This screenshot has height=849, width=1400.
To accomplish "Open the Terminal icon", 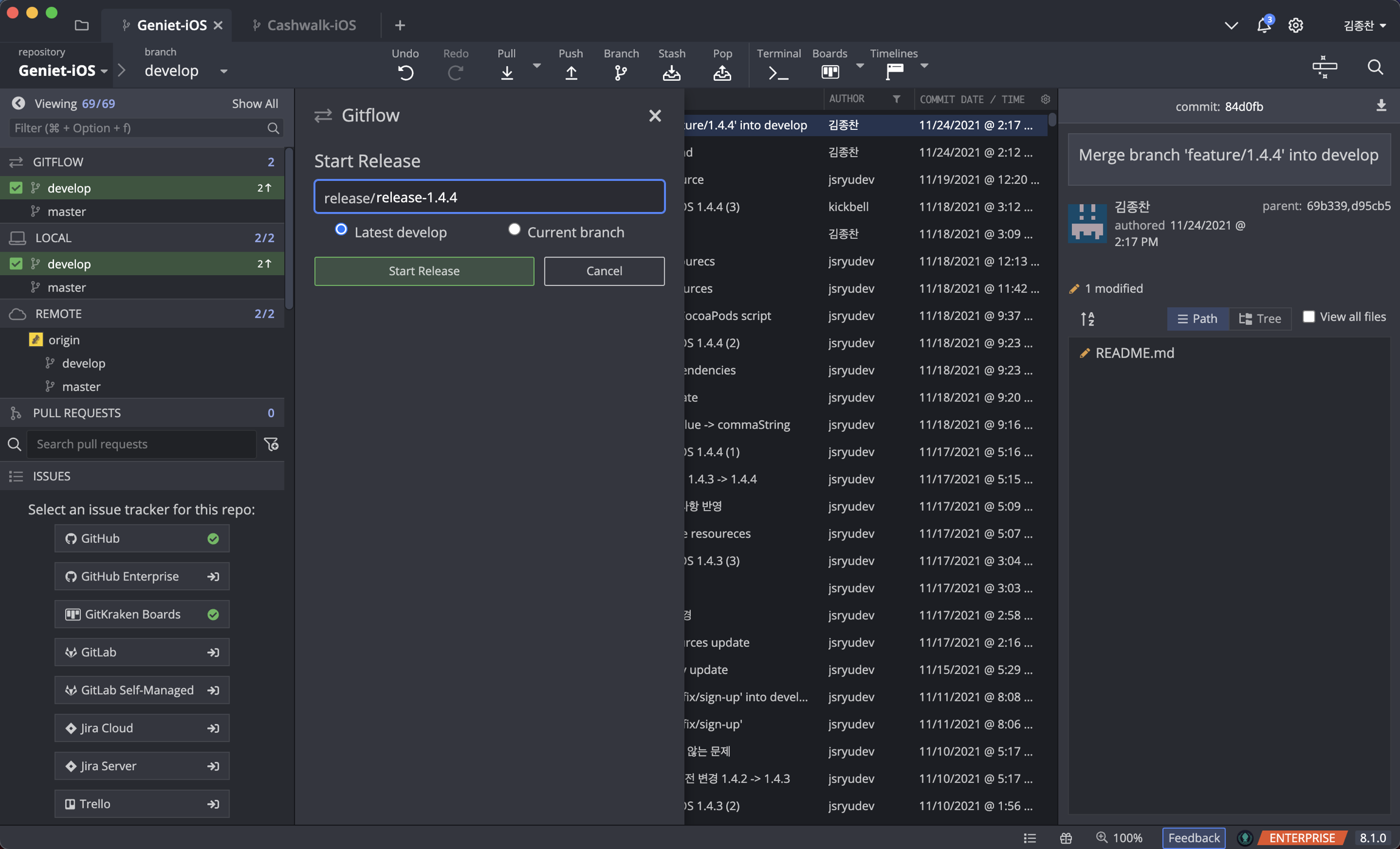I will click(x=778, y=72).
